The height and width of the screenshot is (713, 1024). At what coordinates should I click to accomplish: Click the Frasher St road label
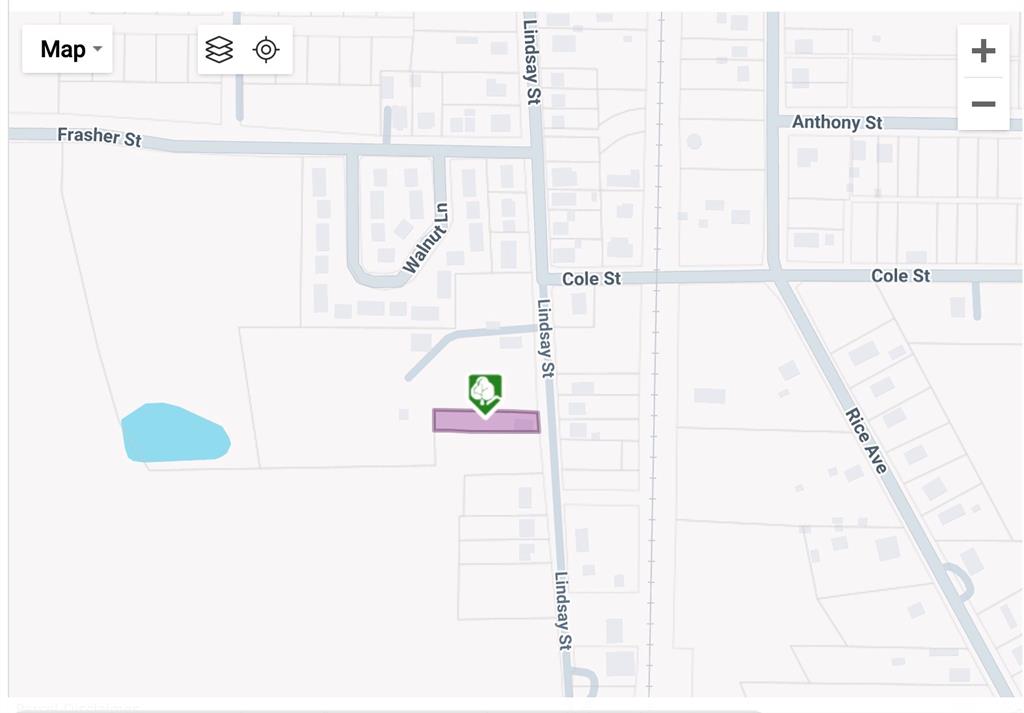99,136
